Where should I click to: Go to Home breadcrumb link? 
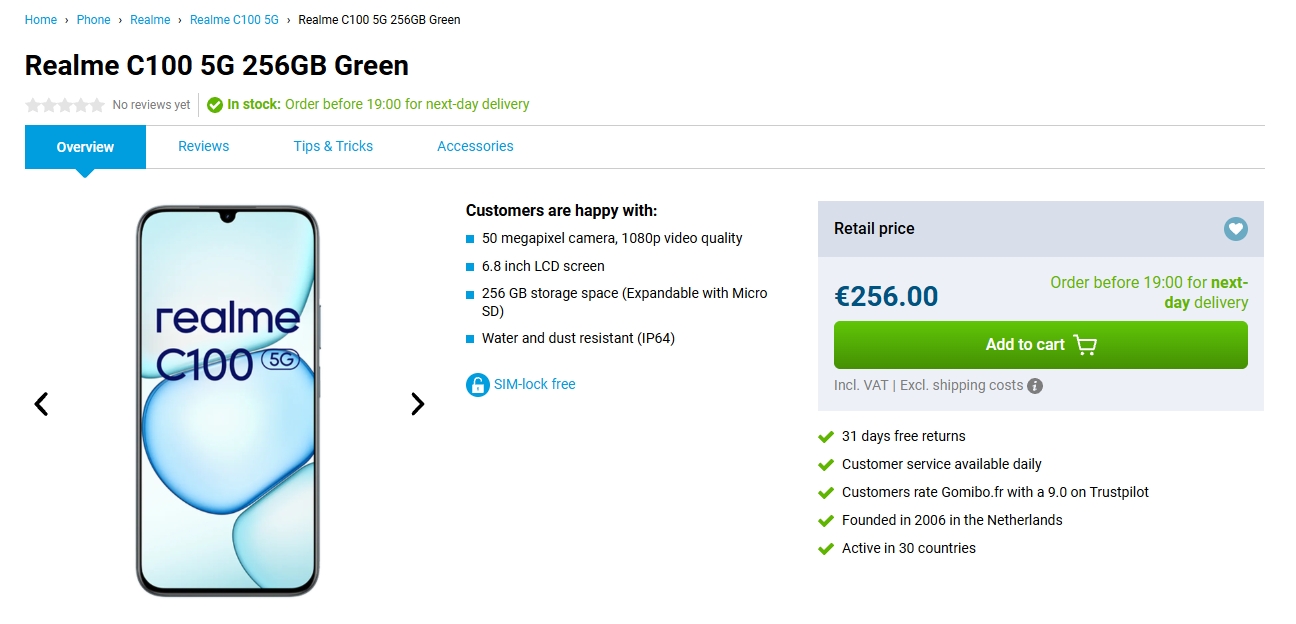tap(41, 20)
